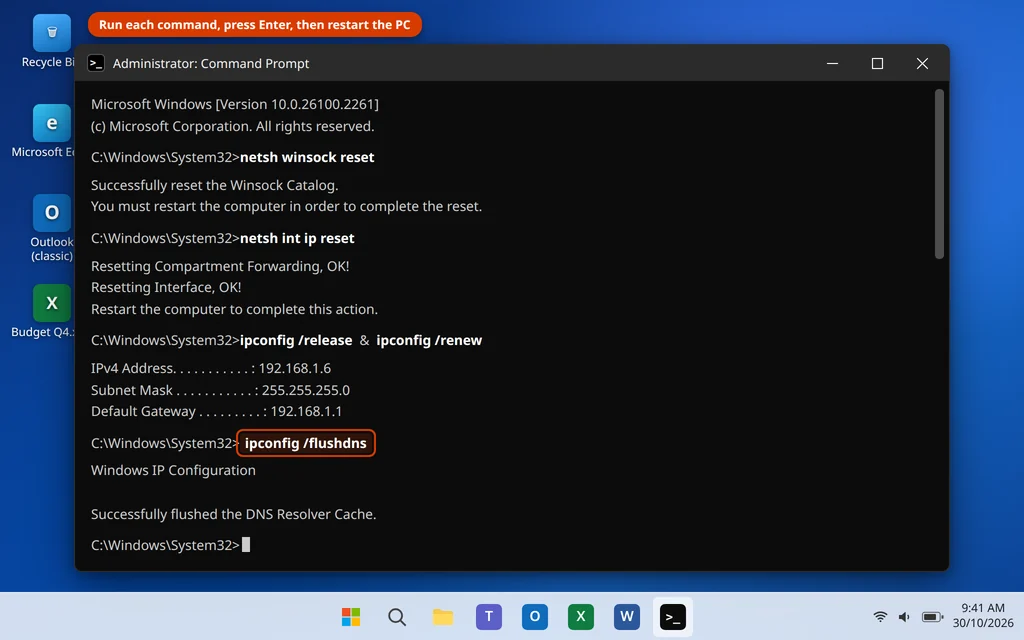
Task: Click the 'ipconfig /flushdns' command text
Action: coord(306,443)
